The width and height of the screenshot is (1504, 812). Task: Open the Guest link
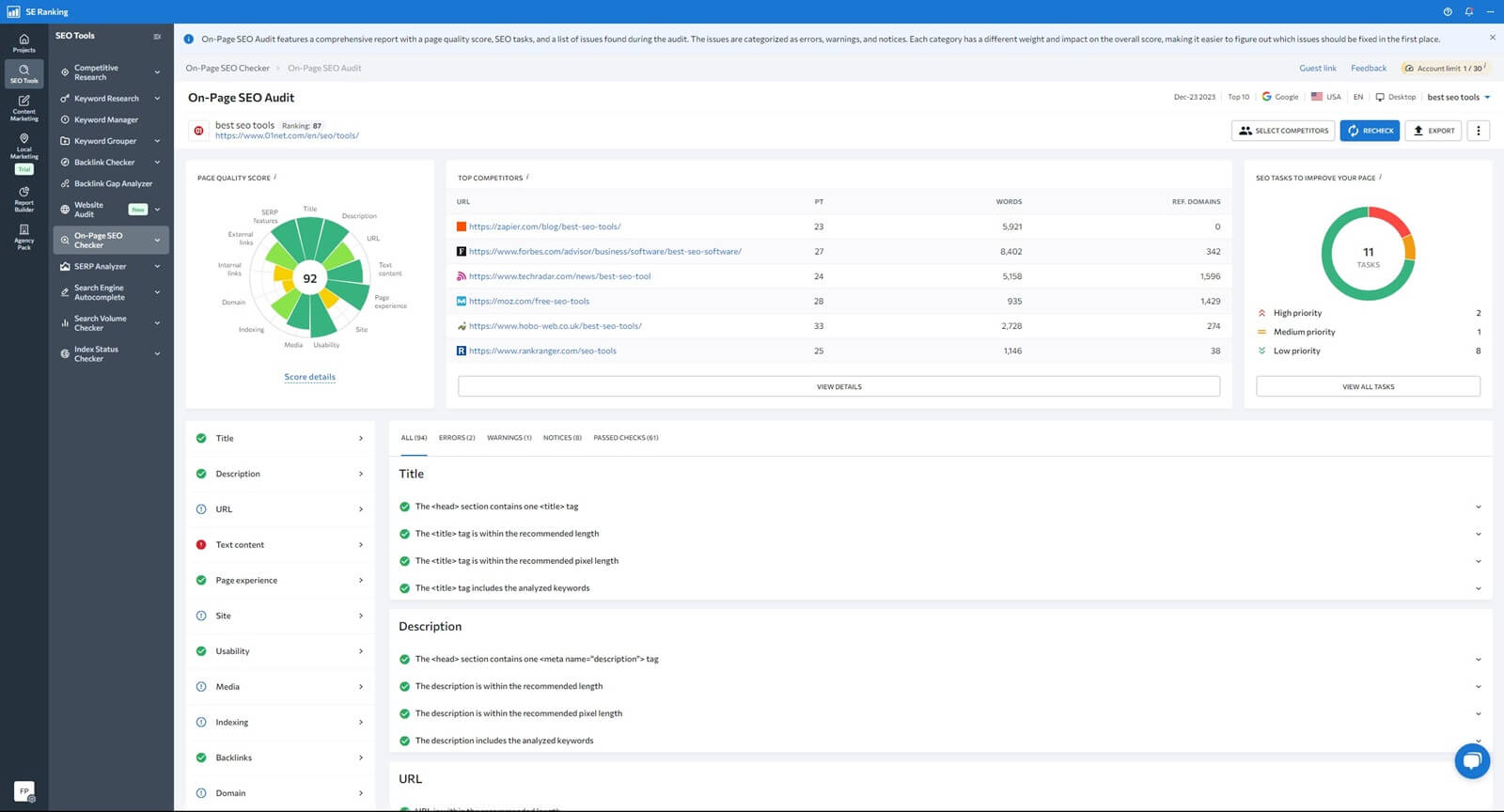pos(1317,69)
